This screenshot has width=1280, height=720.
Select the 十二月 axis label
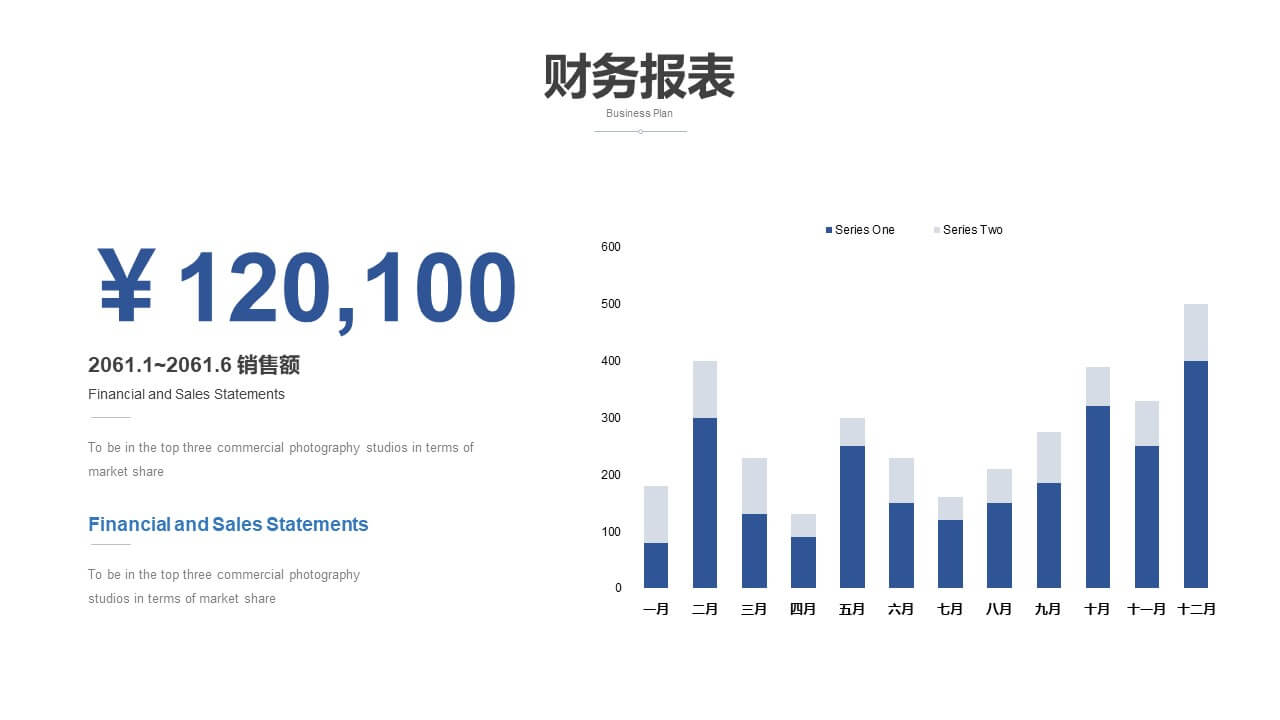coord(1196,609)
